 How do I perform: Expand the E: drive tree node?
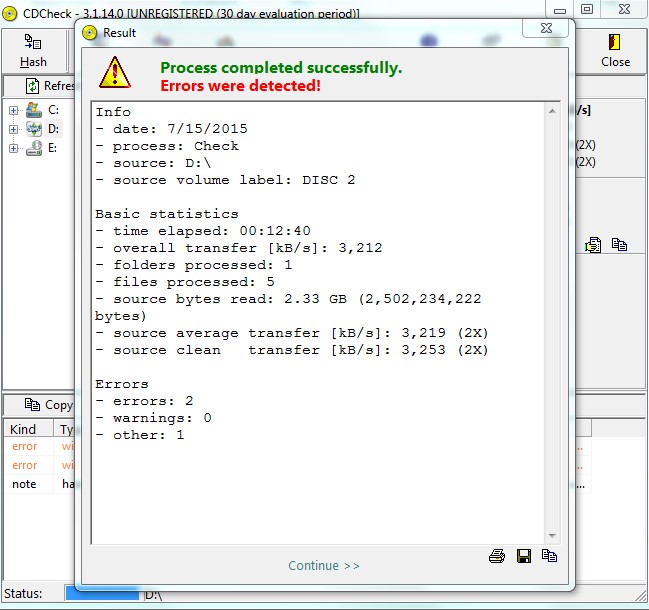(x=13, y=148)
